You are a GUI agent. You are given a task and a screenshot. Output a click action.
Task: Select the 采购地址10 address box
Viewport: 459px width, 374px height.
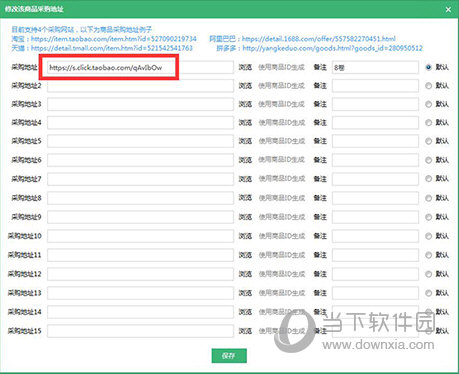pos(140,236)
